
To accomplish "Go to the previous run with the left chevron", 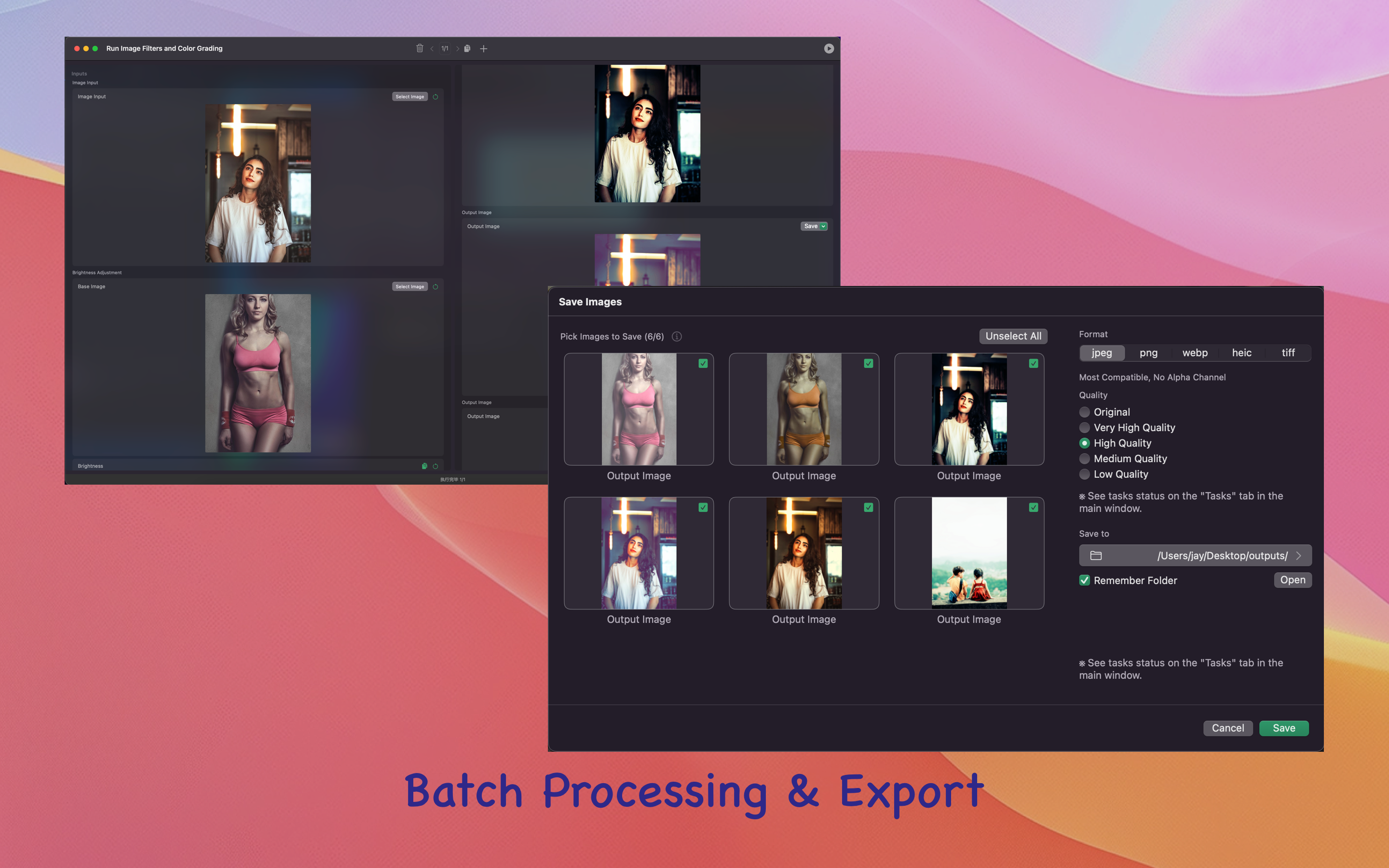I will pyautogui.click(x=432, y=49).
